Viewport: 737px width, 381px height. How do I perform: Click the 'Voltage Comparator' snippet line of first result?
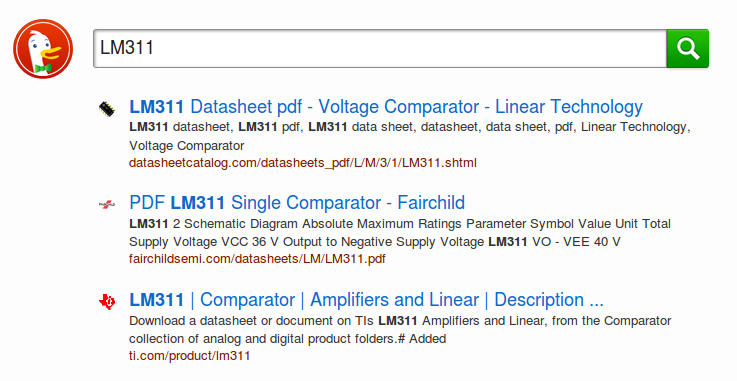[x=187, y=146]
